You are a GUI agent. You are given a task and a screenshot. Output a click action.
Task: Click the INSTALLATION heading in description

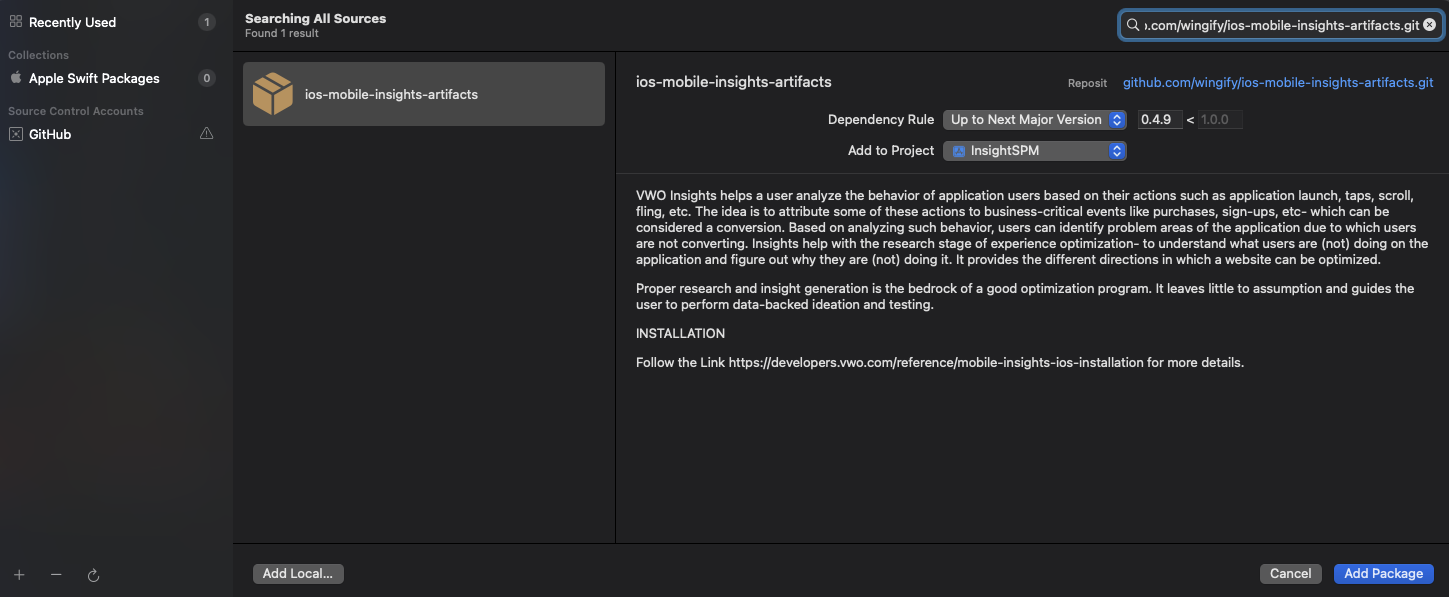[681, 333]
